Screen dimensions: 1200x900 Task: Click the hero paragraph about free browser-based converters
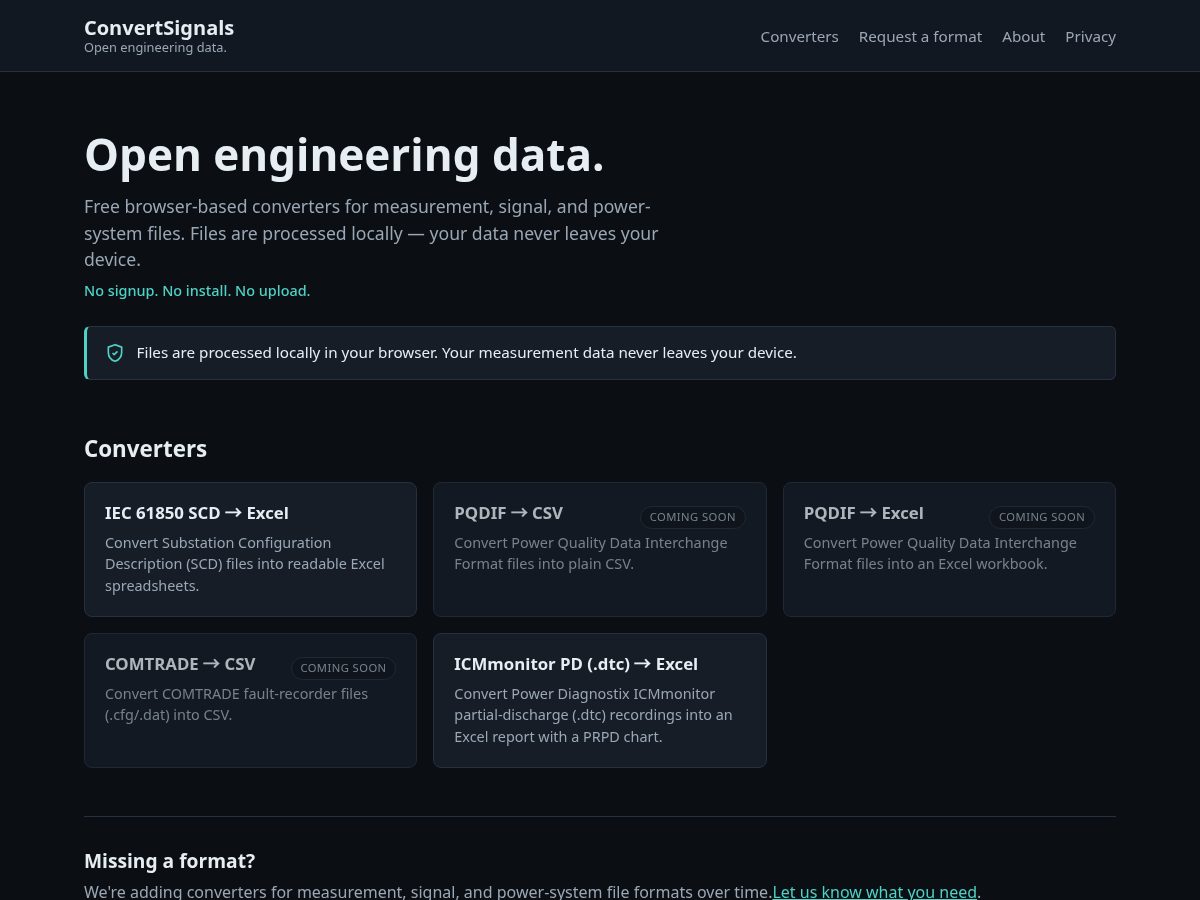(x=371, y=233)
